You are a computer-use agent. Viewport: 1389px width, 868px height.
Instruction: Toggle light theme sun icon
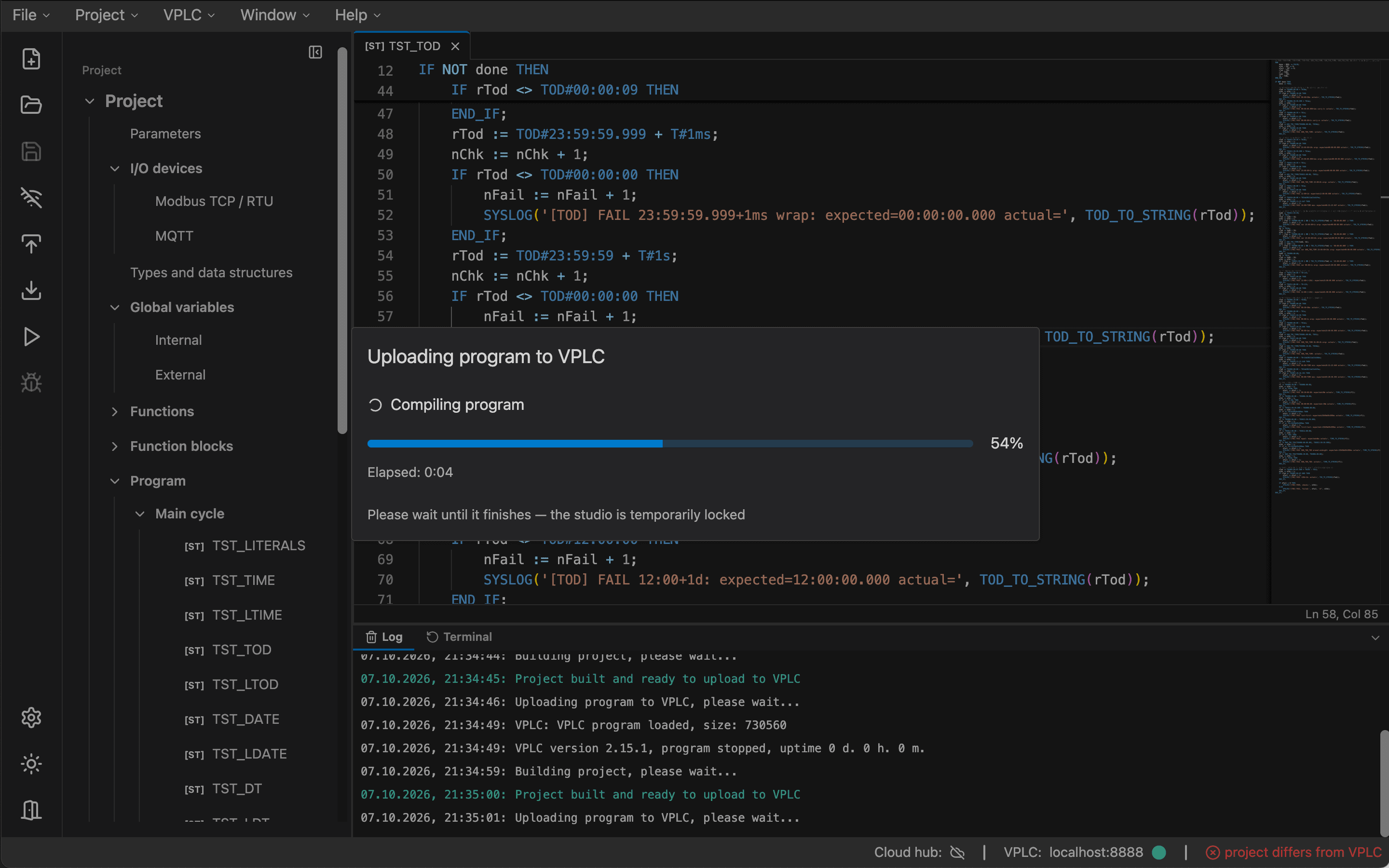pos(31,764)
